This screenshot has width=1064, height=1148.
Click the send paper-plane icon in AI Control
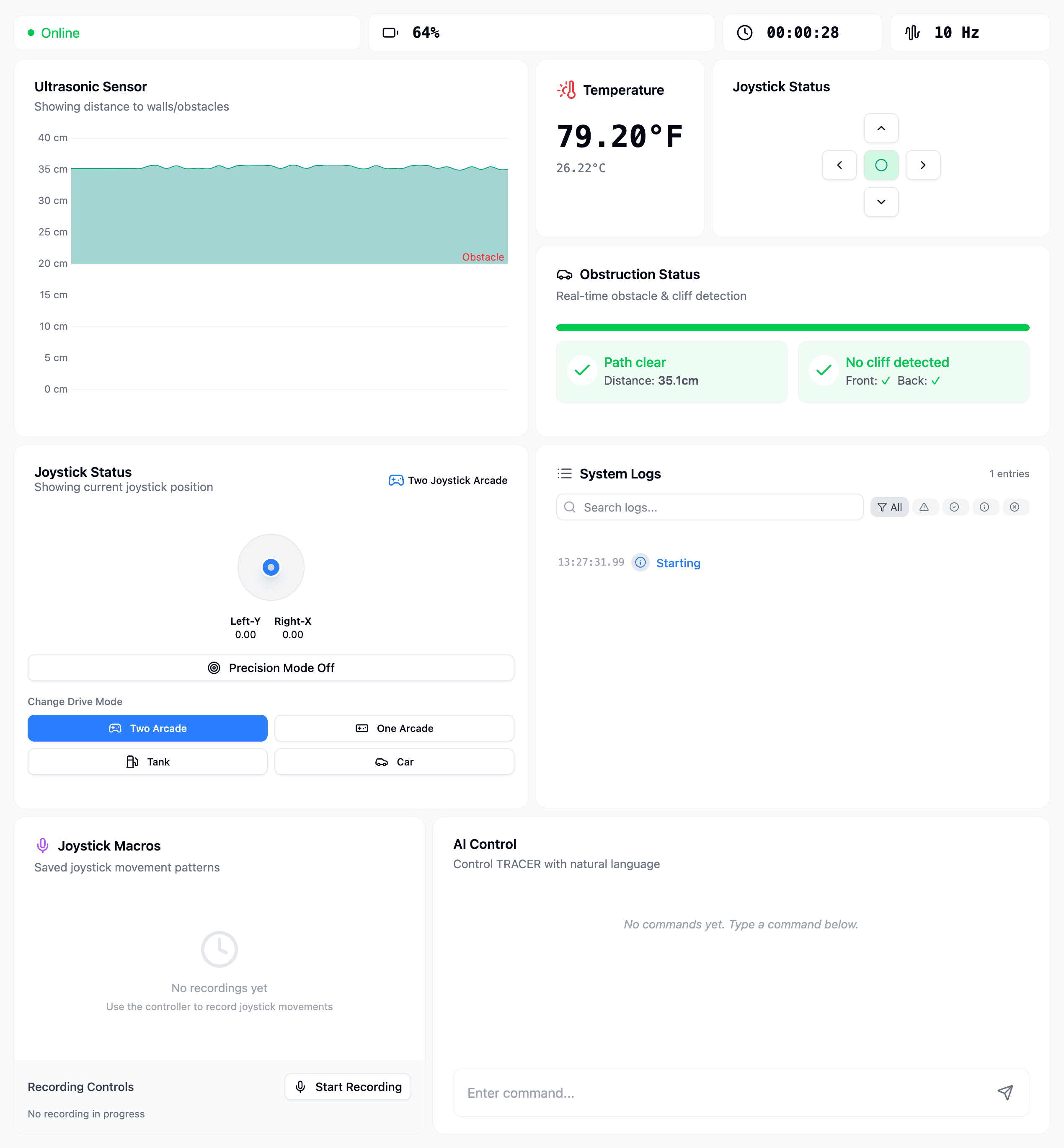pos(1005,1092)
